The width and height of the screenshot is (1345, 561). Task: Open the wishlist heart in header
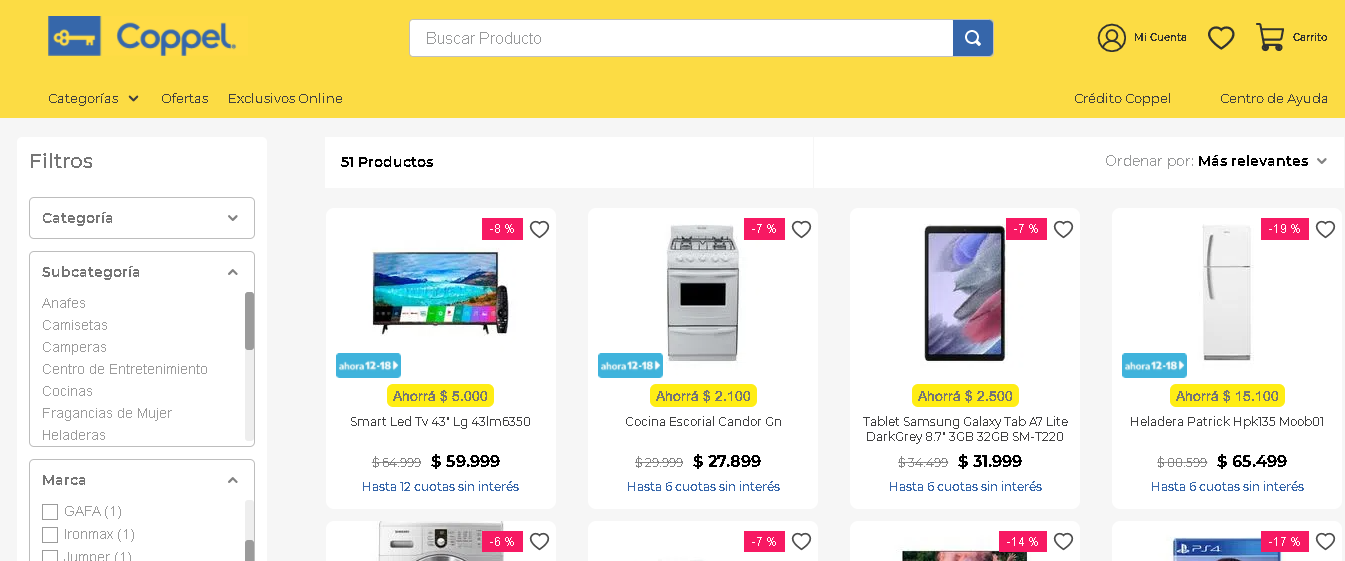(1221, 38)
